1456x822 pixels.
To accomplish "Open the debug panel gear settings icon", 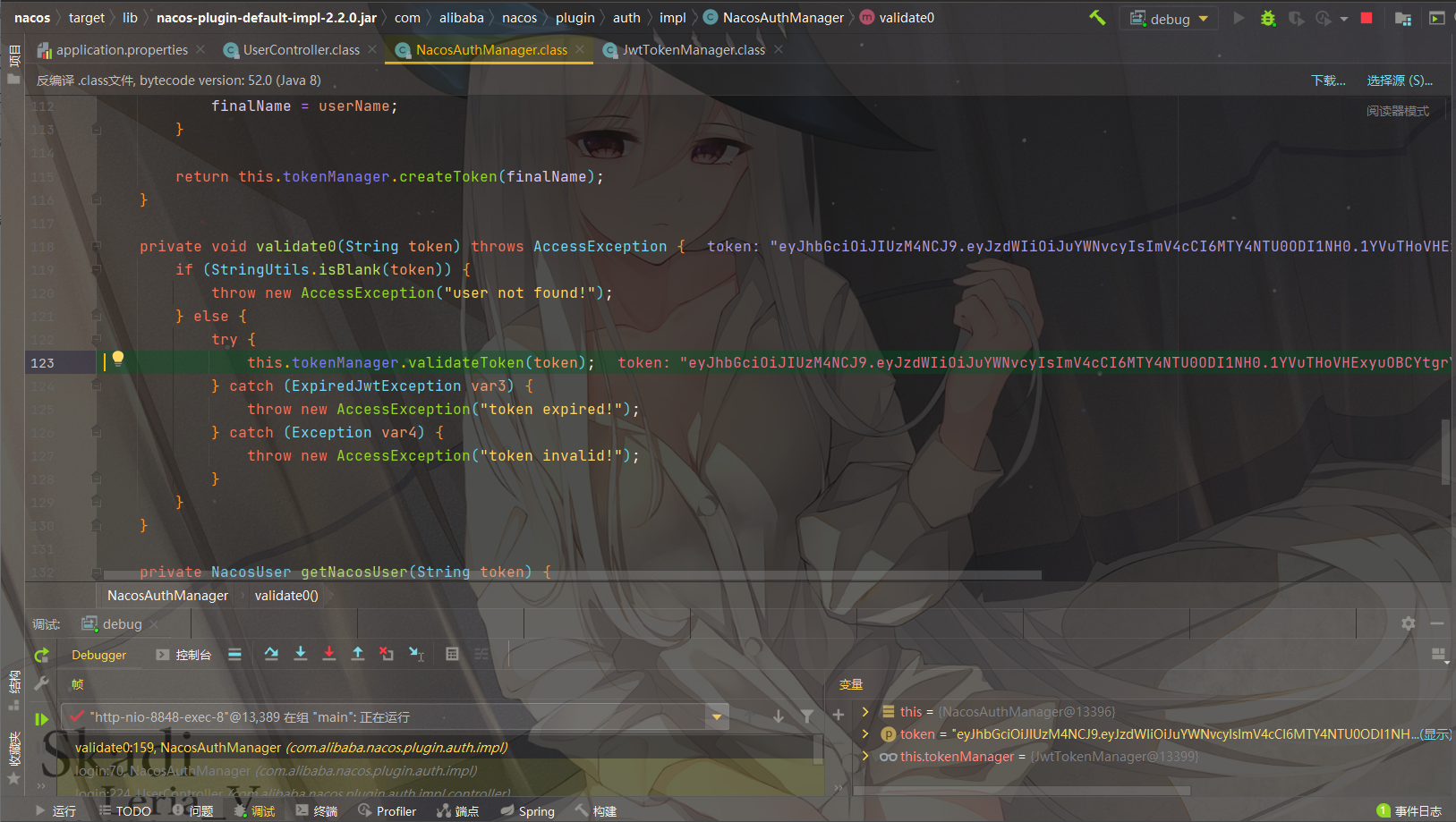I will (x=1409, y=623).
